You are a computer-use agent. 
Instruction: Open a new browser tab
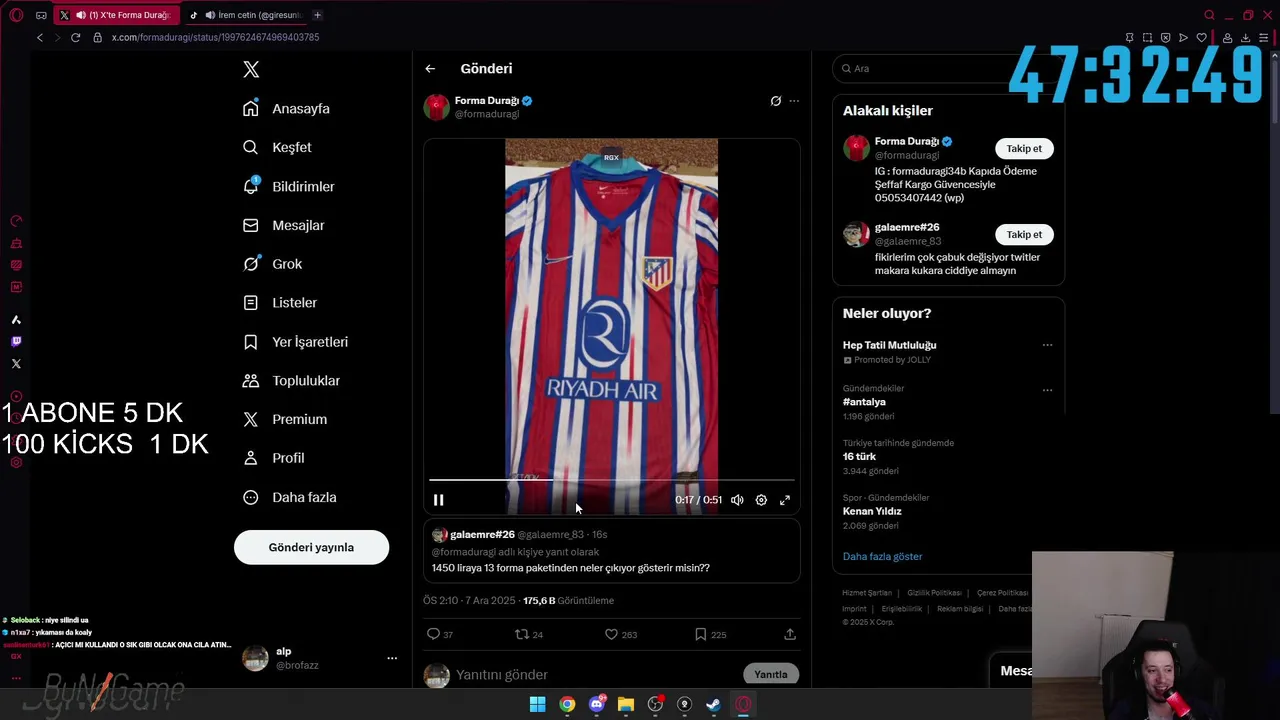click(x=317, y=15)
